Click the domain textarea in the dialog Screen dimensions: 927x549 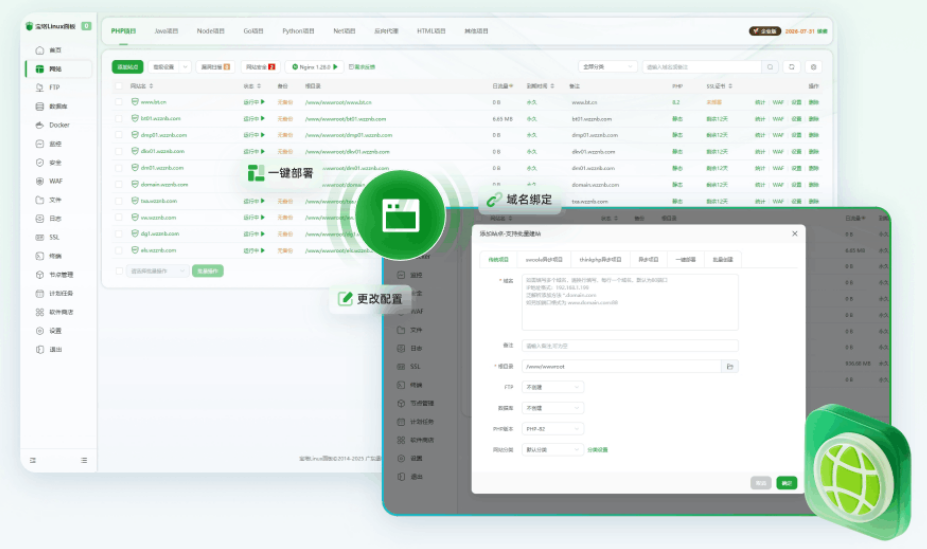[630, 302]
